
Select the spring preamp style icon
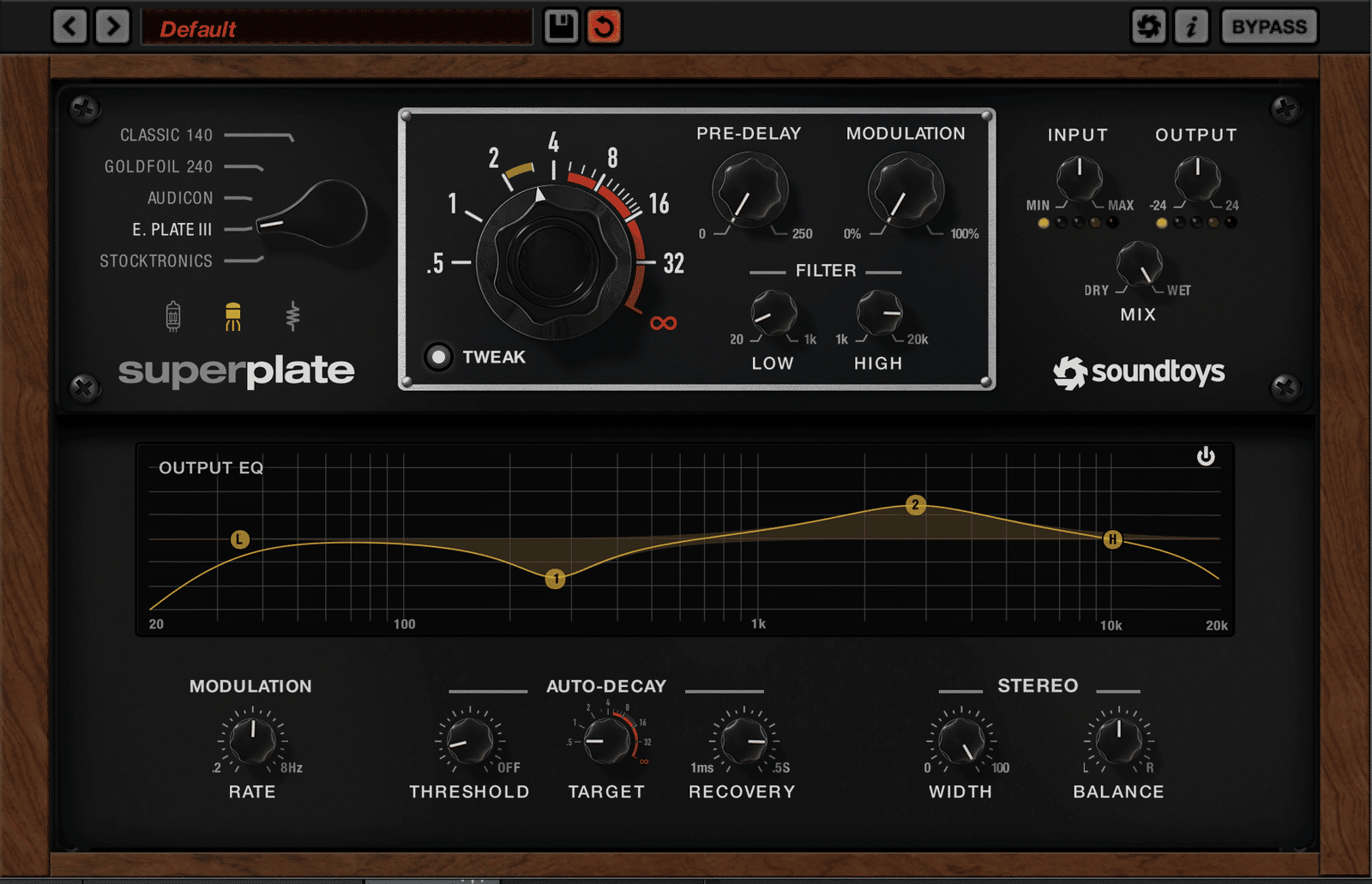[293, 317]
